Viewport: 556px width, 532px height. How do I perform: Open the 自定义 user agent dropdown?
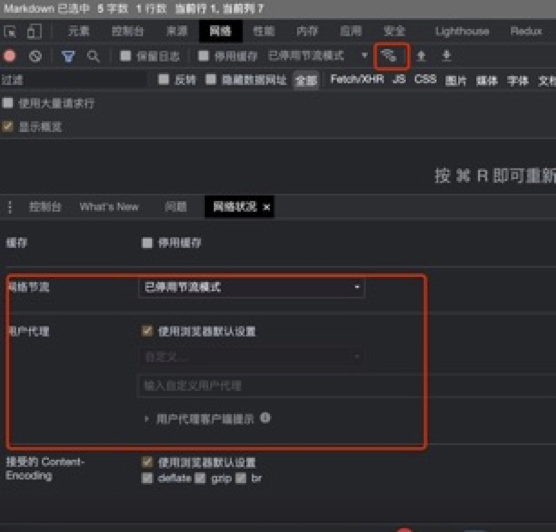coord(251,356)
